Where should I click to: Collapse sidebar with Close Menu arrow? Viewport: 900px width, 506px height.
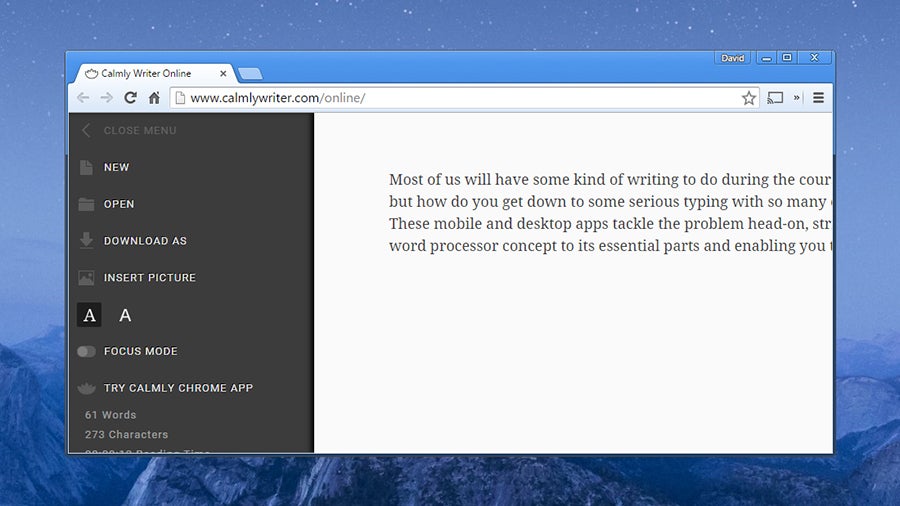coord(86,130)
